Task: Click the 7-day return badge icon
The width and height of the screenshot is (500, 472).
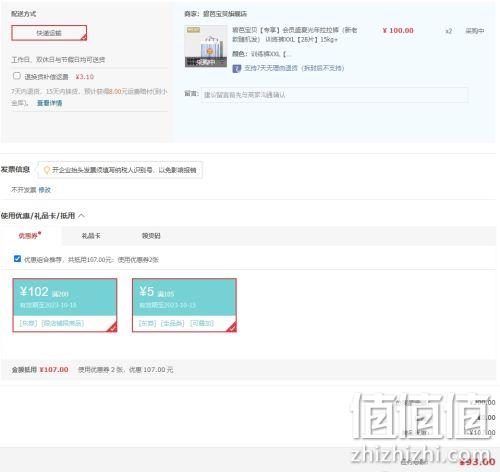Action: click(x=236, y=68)
